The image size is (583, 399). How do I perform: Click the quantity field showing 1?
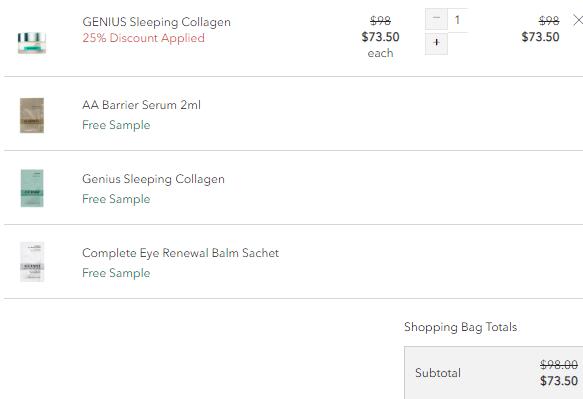(x=457, y=19)
